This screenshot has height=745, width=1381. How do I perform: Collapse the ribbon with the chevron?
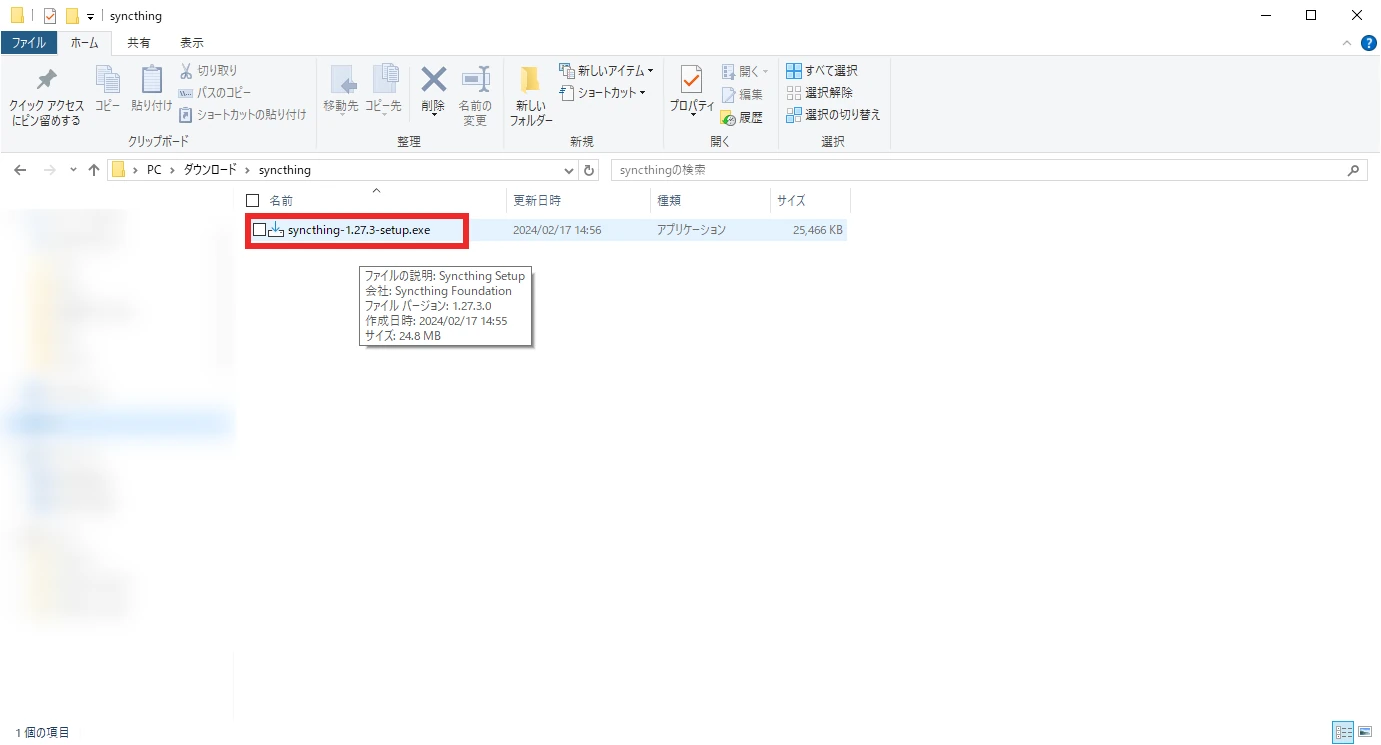[1347, 43]
